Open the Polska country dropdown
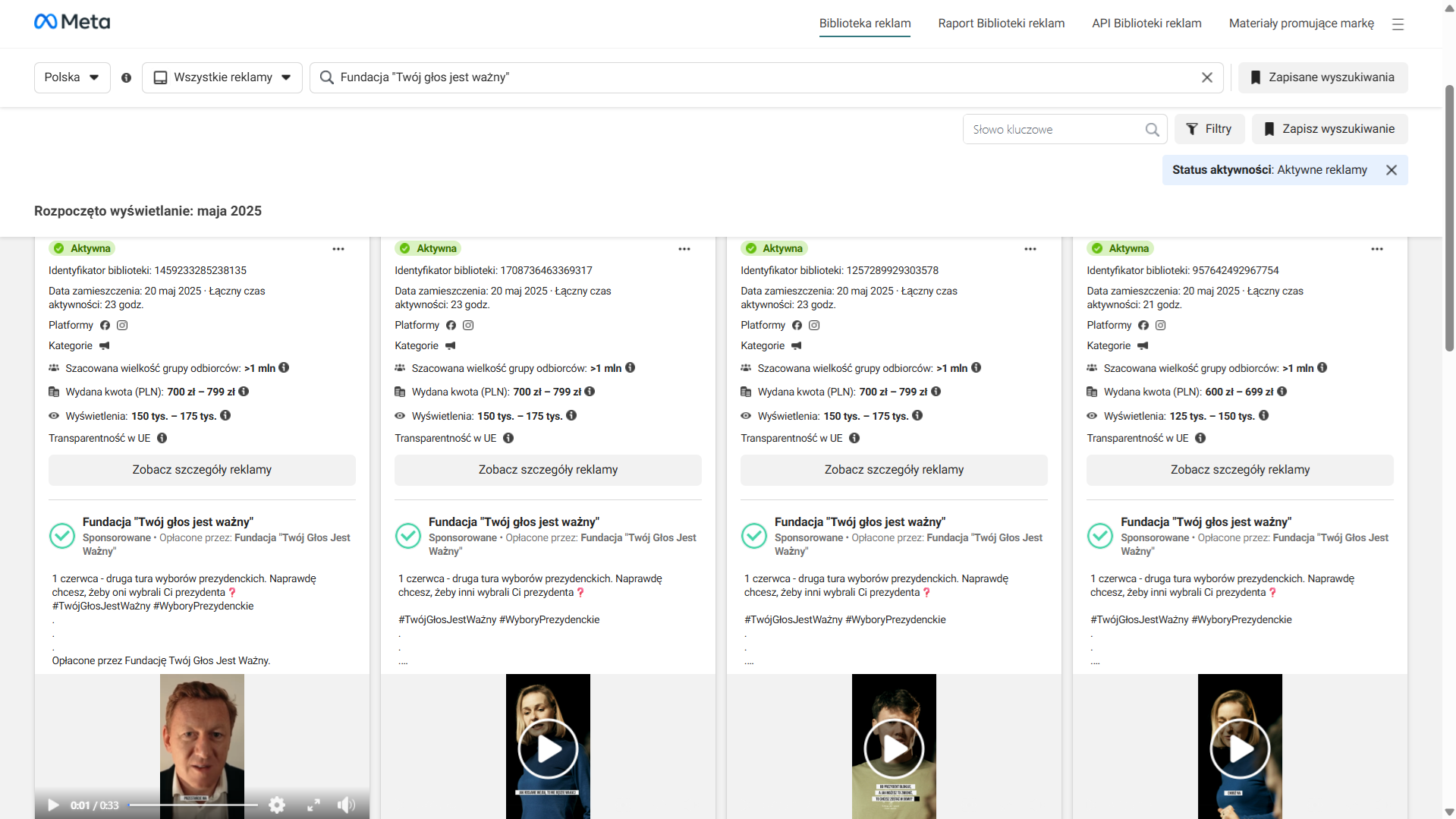The image size is (1456, 819). coord(72,77)
